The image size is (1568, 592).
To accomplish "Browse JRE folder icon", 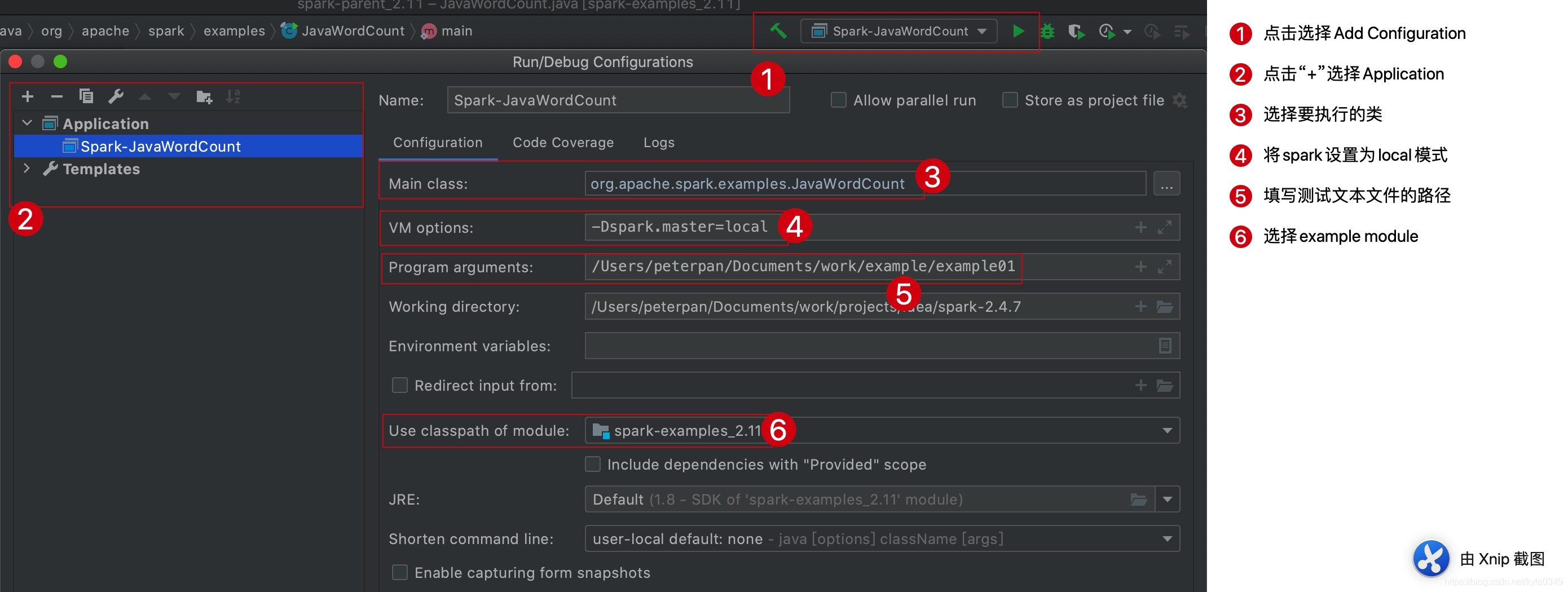I will pos(1138,500).
